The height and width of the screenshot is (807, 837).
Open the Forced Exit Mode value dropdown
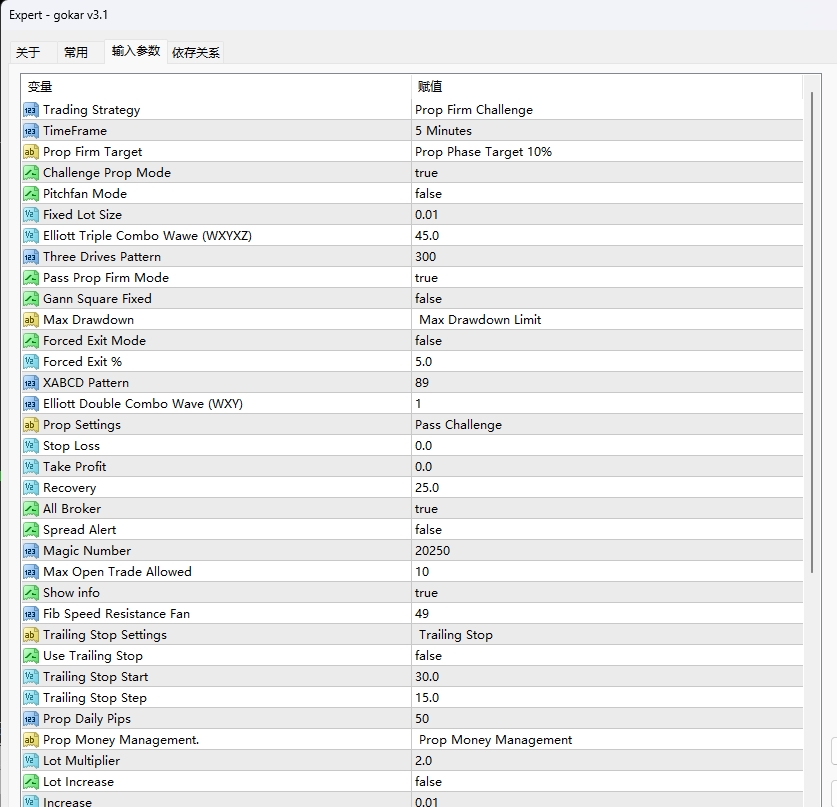pyautogui.click(x=607, y=341)
